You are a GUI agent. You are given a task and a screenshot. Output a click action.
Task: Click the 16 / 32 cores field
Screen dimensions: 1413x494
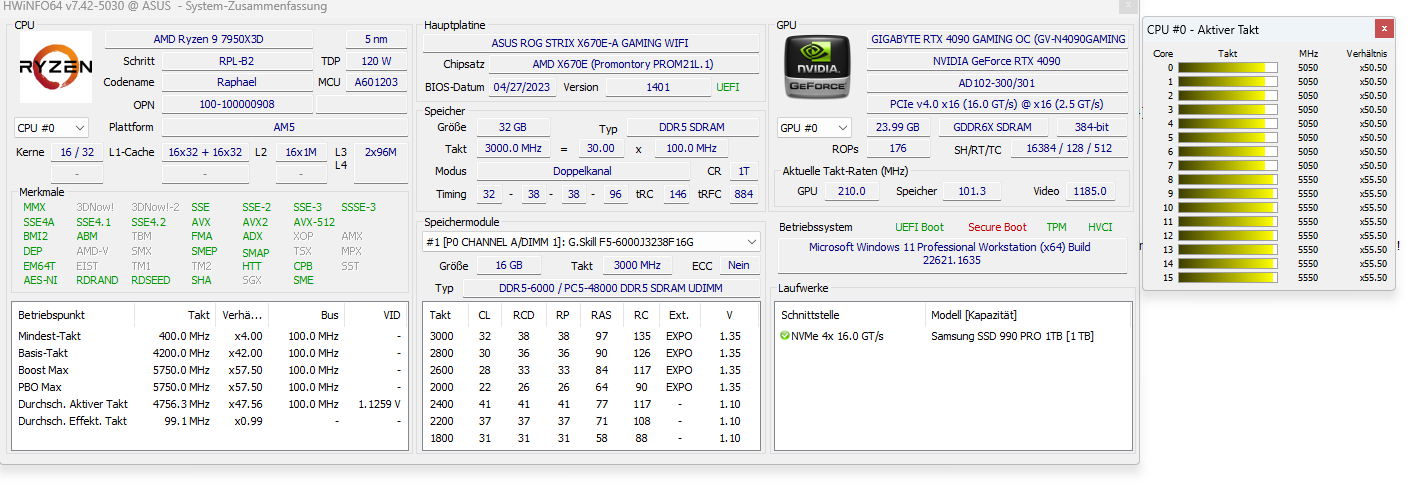pyautogui.click(x=76, y=152)
